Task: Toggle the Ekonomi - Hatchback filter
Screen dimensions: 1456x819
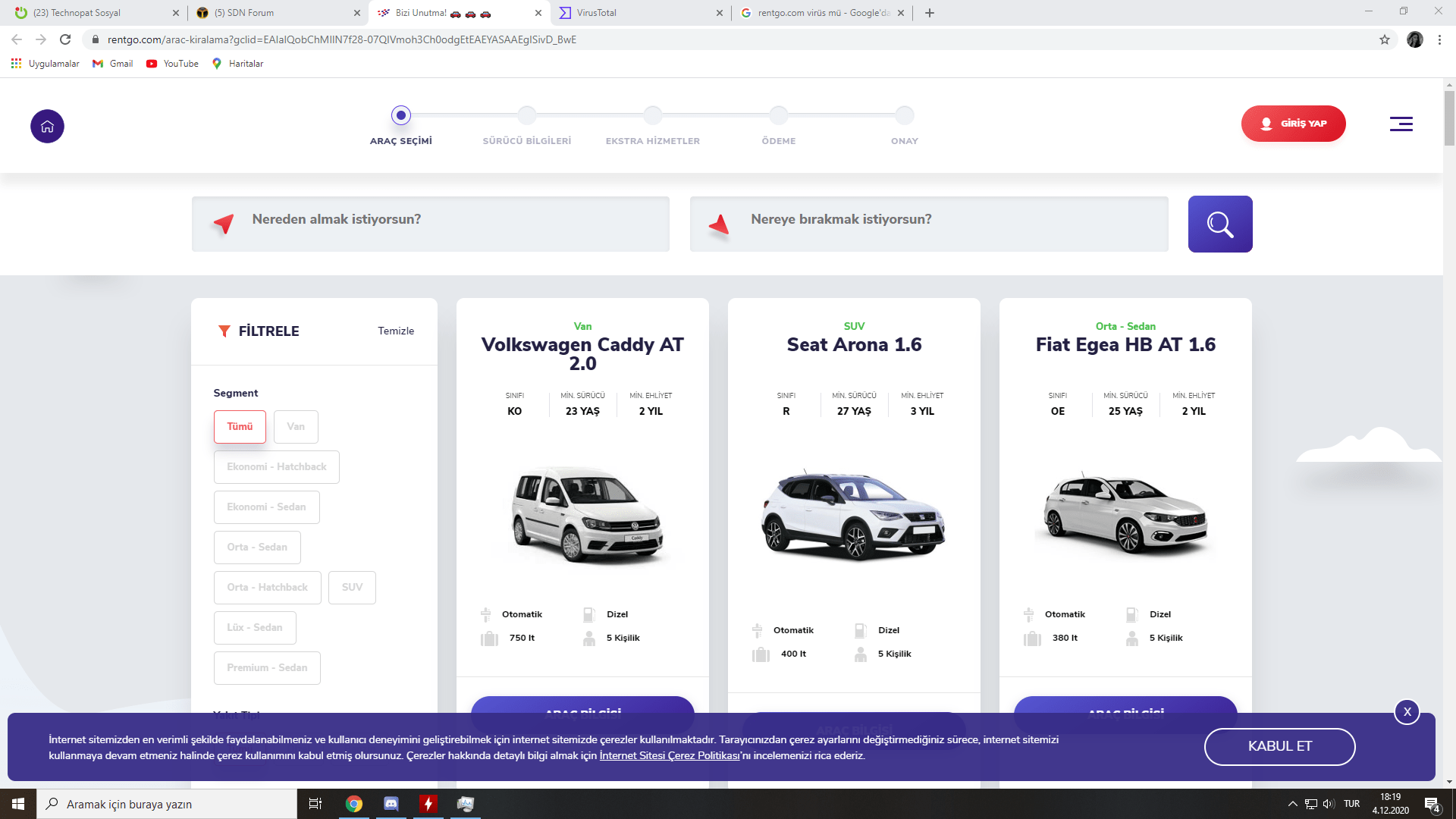Action: click(x=276, y=467)
